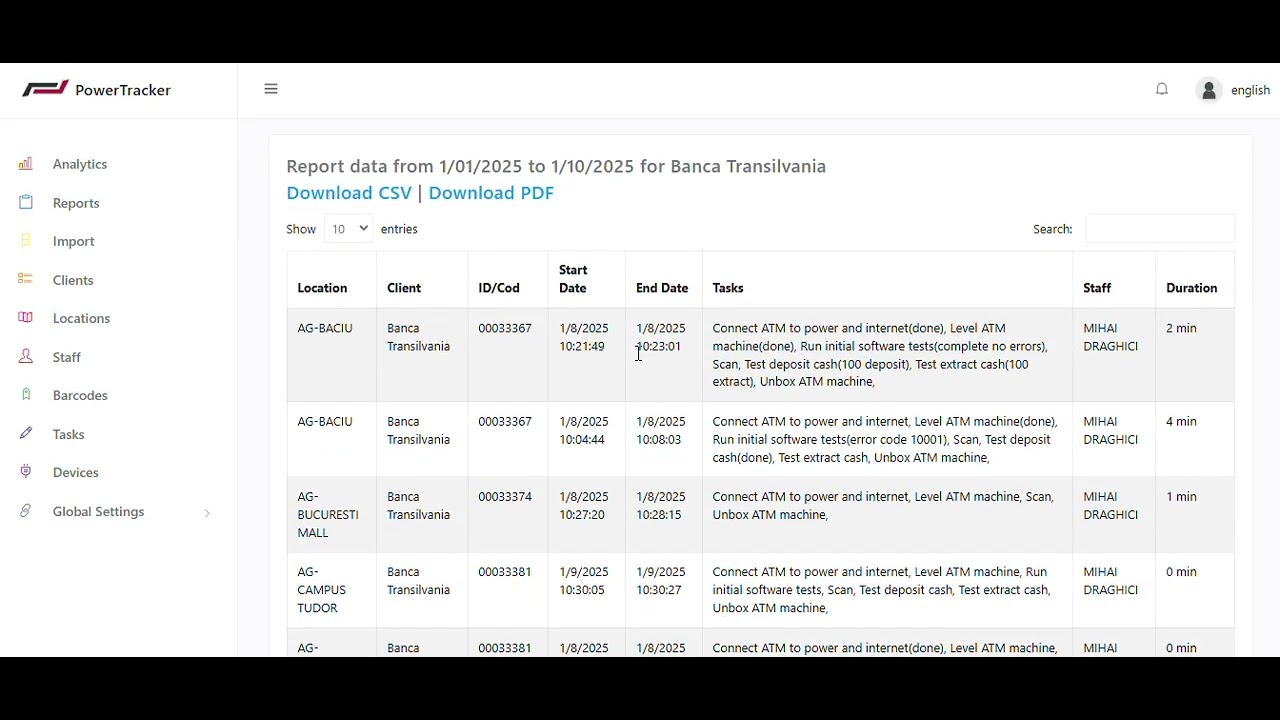1280x720 pixels.
Task: Click the Import file icon
Action: [26, 240]
